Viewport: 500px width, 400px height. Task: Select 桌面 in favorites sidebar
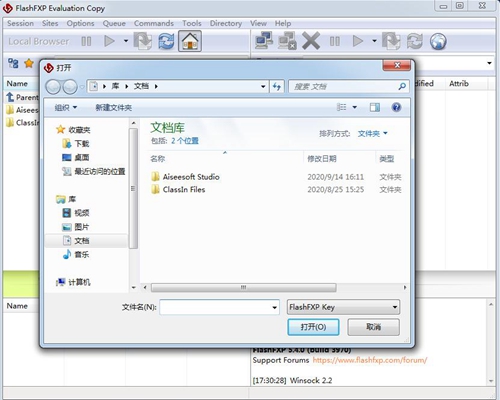[76, 157]
